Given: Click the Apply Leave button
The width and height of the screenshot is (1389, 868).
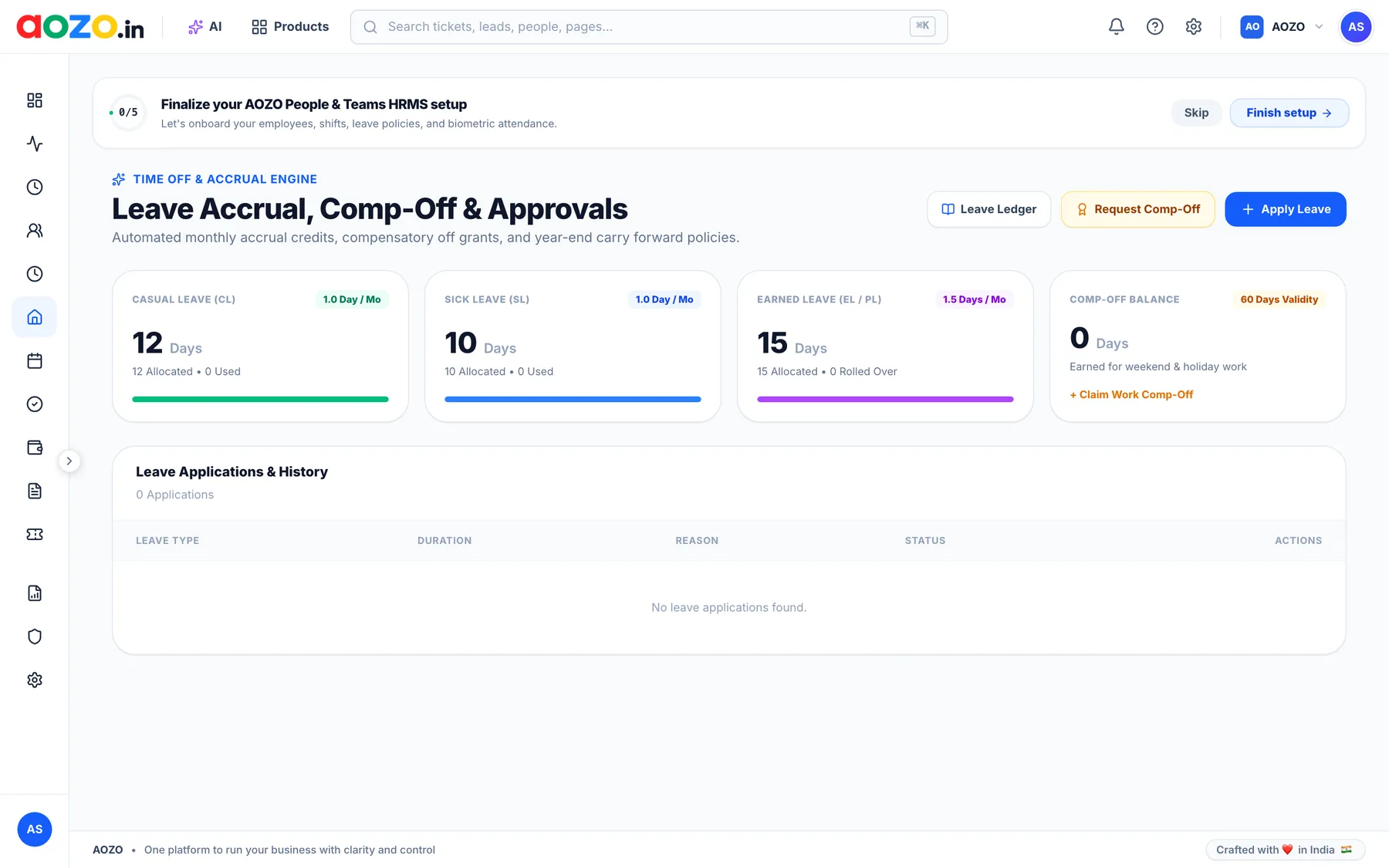Looking at the screenshot, I should [1286, 209].
